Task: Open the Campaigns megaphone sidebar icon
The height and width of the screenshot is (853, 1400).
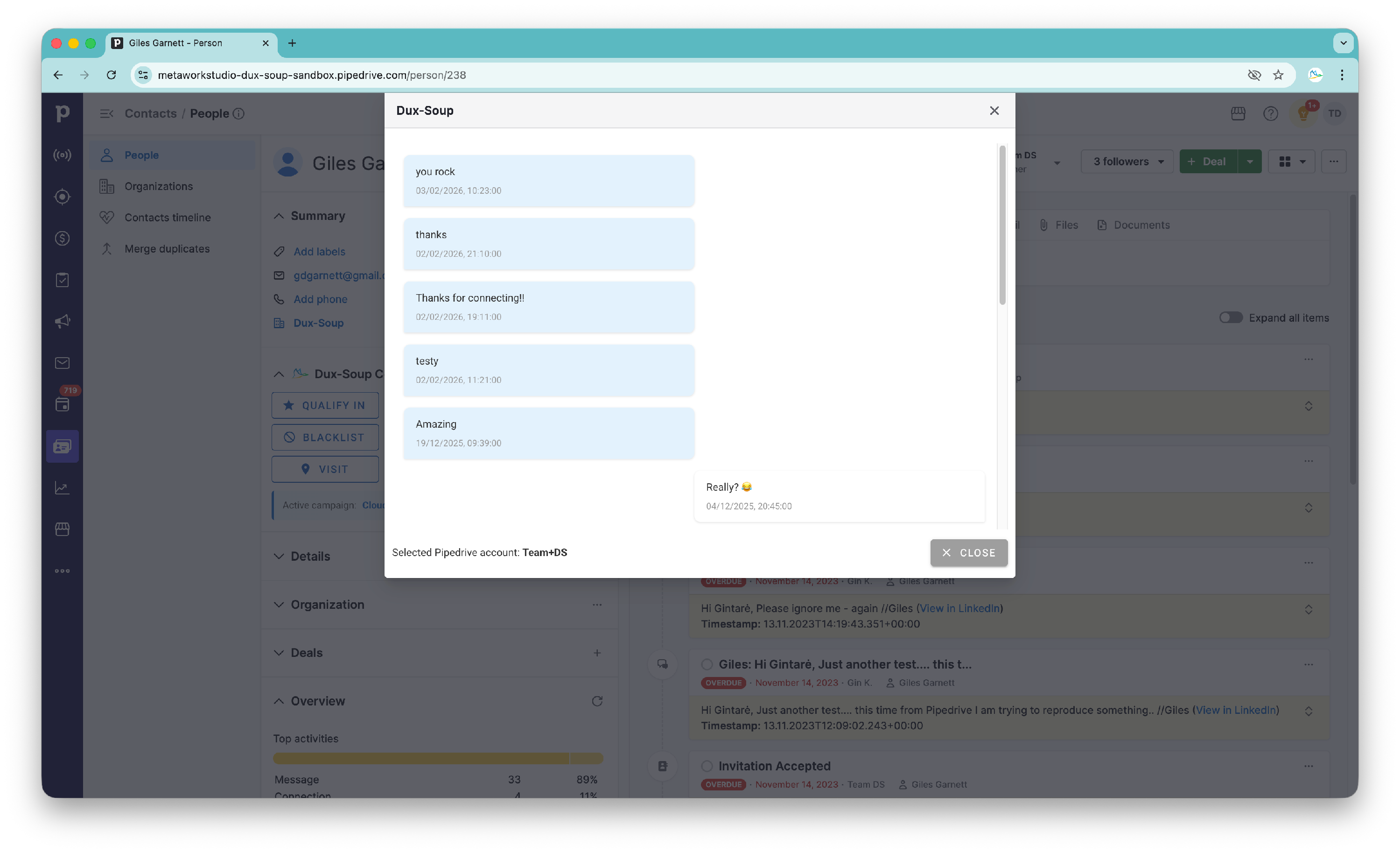Action: (x=62, y=321)
